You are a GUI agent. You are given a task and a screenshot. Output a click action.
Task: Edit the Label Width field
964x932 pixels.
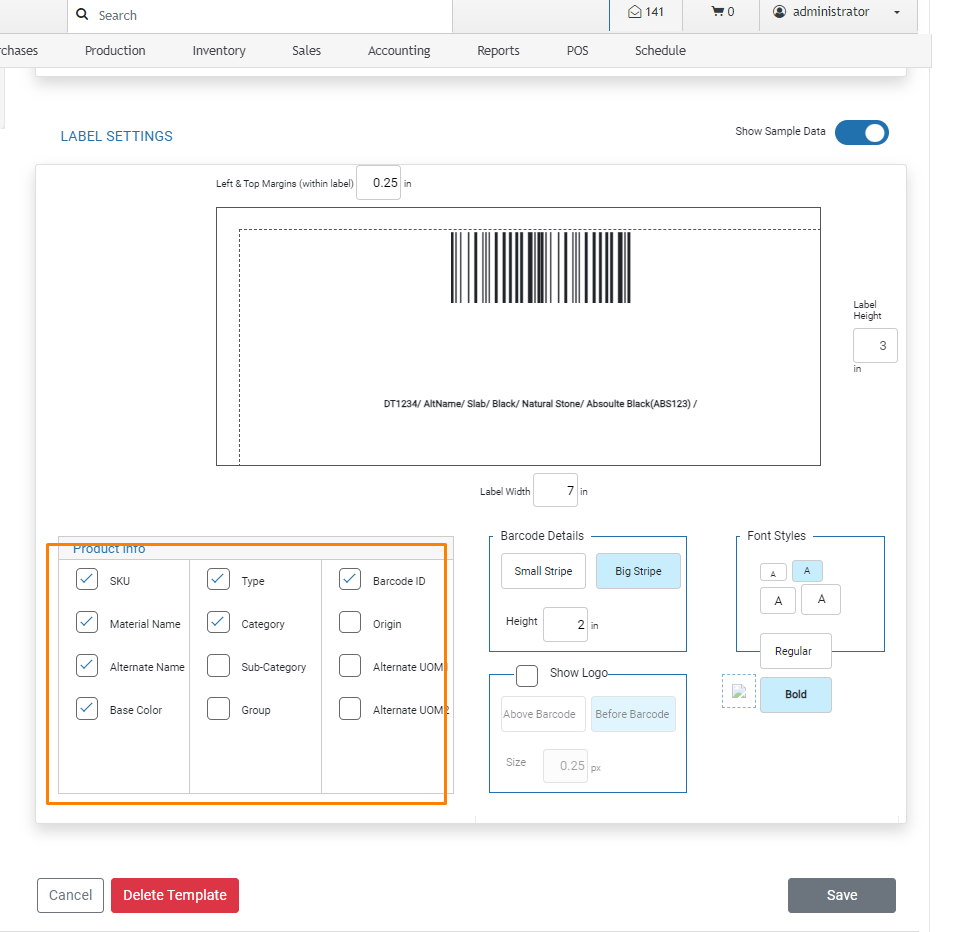coord(555,490)
